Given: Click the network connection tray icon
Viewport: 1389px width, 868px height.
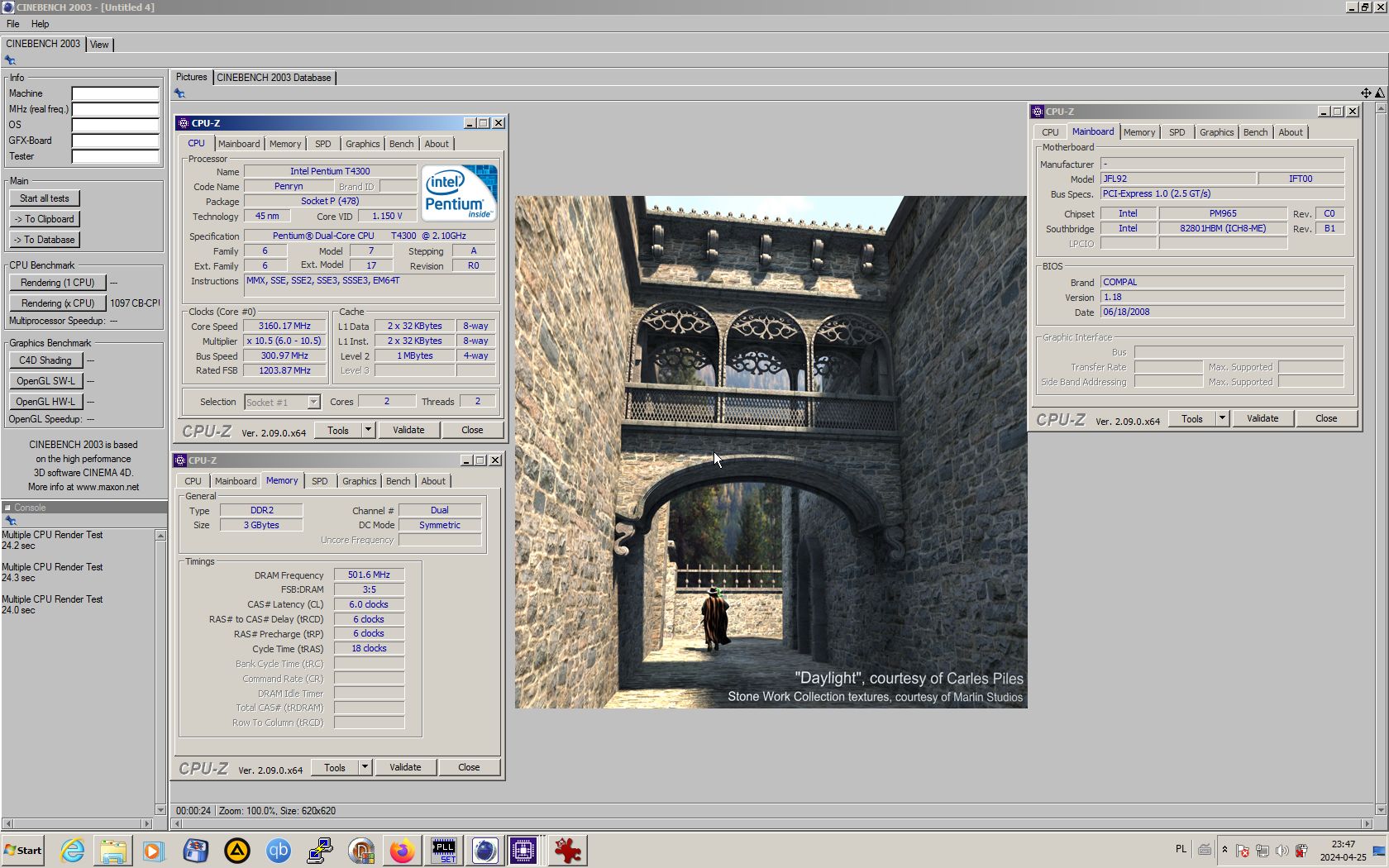Looking at the screenshot, I should (1263, 850).
